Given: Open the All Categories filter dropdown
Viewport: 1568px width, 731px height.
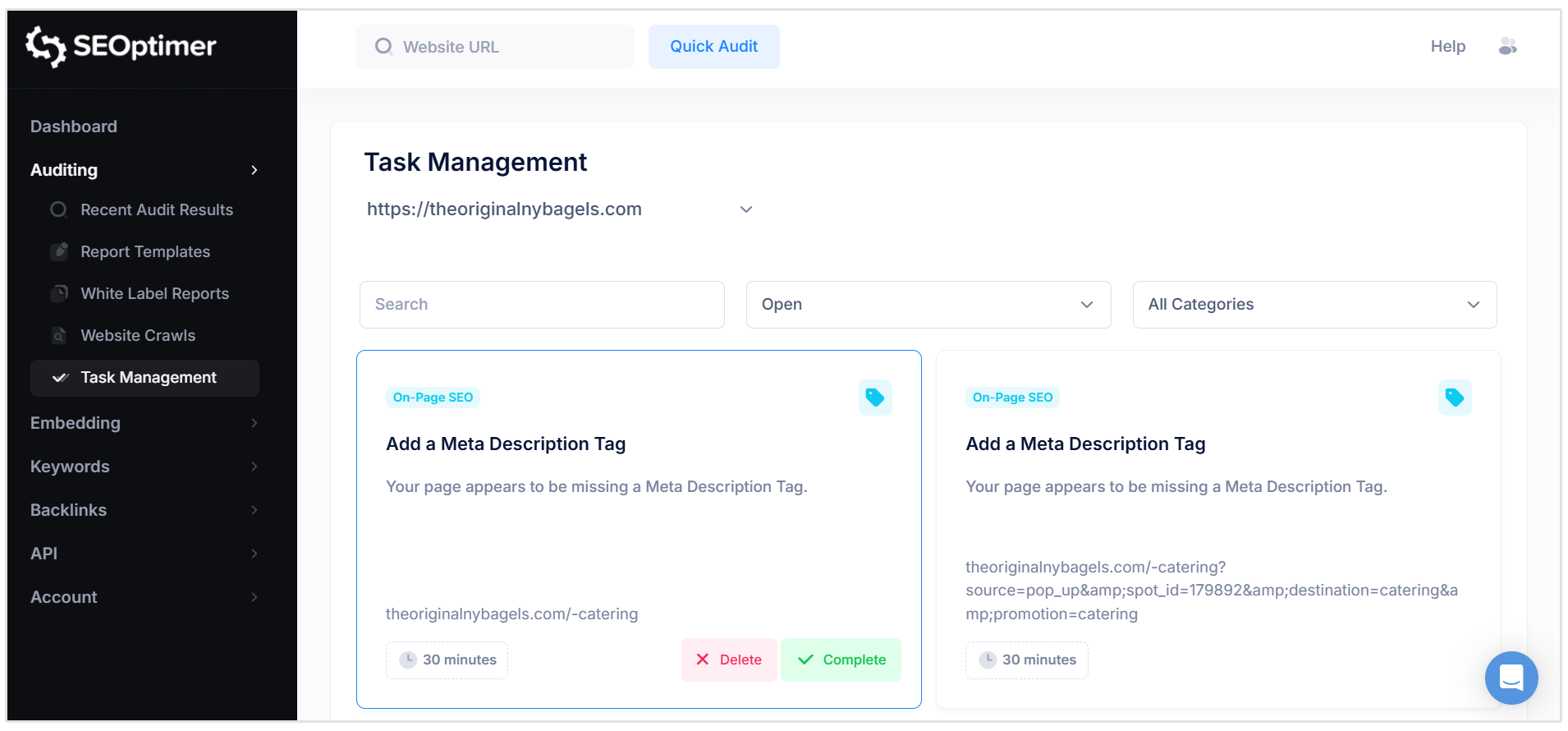Looking at the screenshot, I should (x=1314, y=305).
